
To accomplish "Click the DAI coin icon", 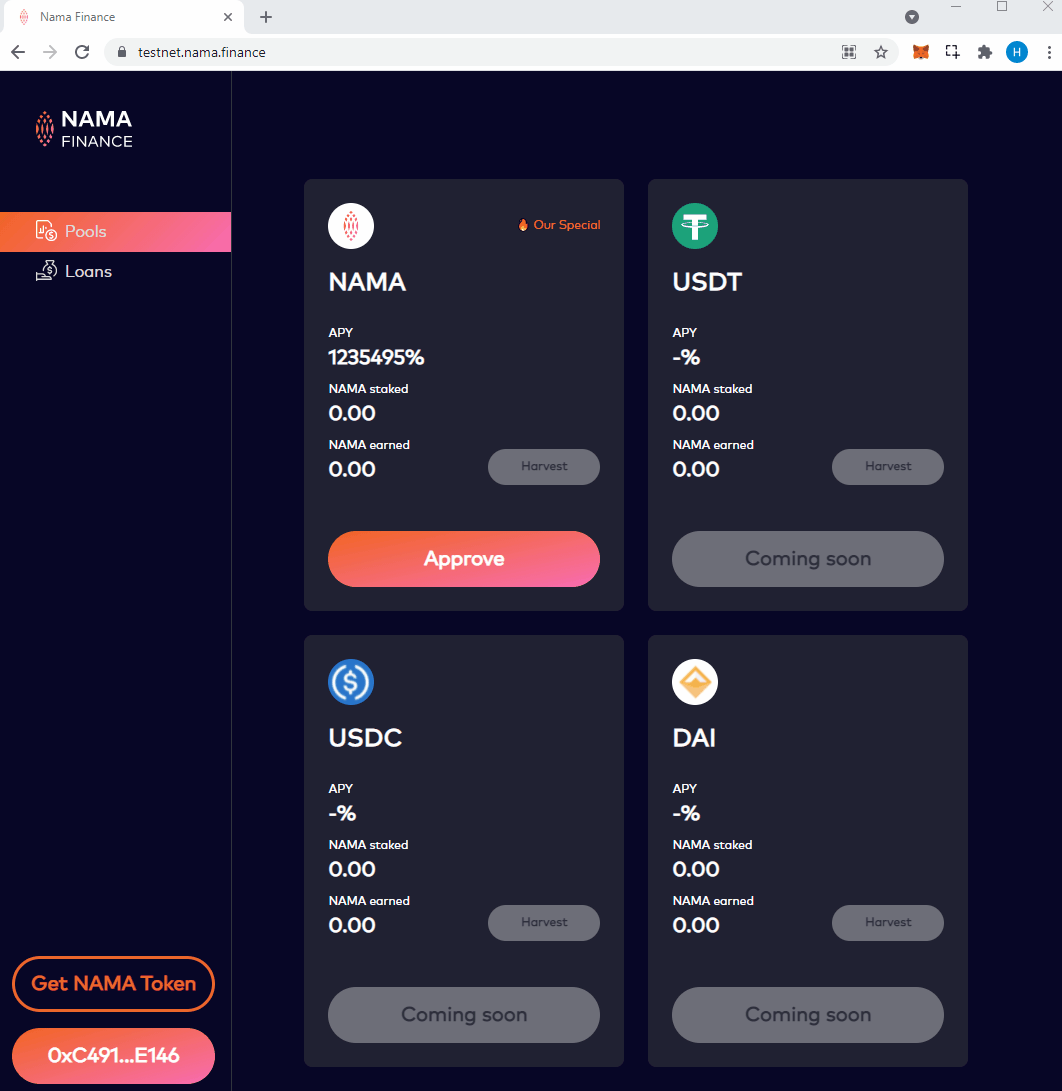I will (x=695, y=682).
